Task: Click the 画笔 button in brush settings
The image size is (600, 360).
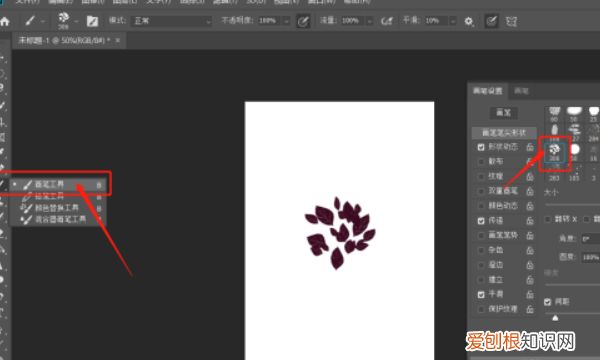Action: 504,112
